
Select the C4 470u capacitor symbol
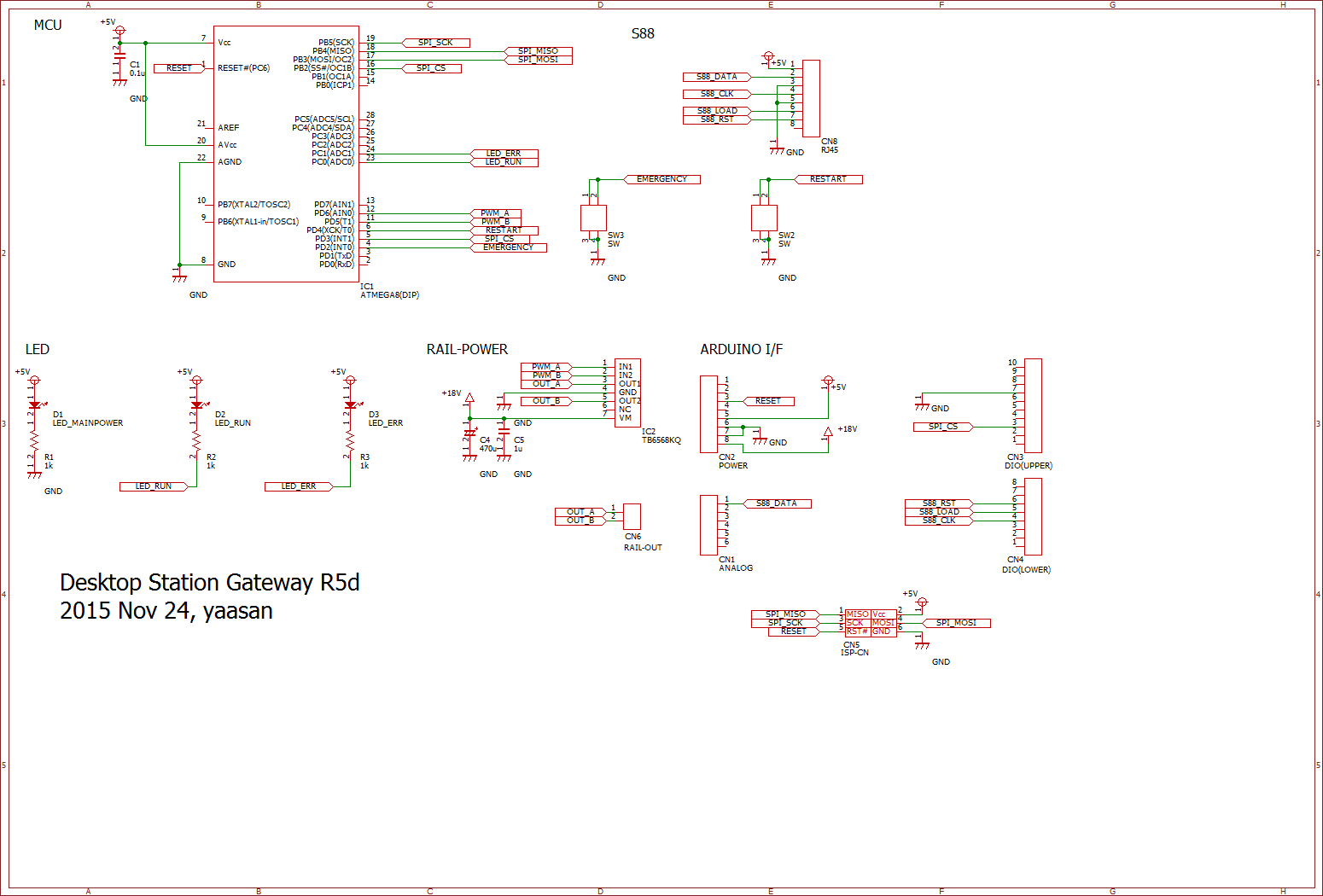point(469,434)
